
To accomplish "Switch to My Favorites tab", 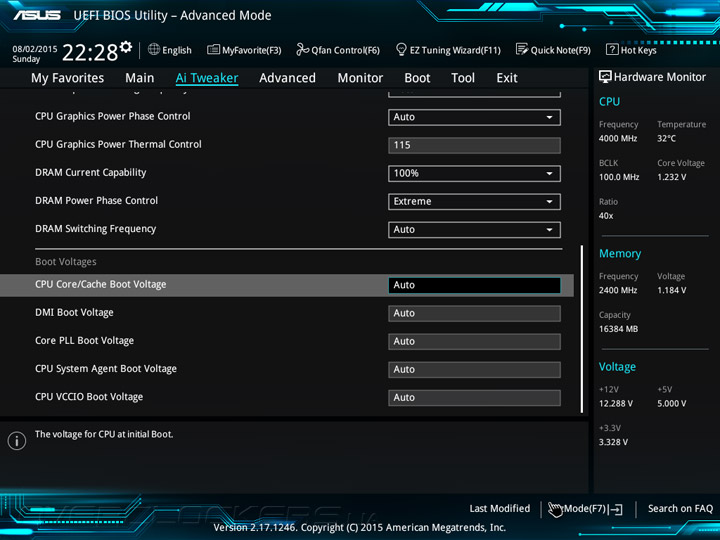I will coord(68,78).
